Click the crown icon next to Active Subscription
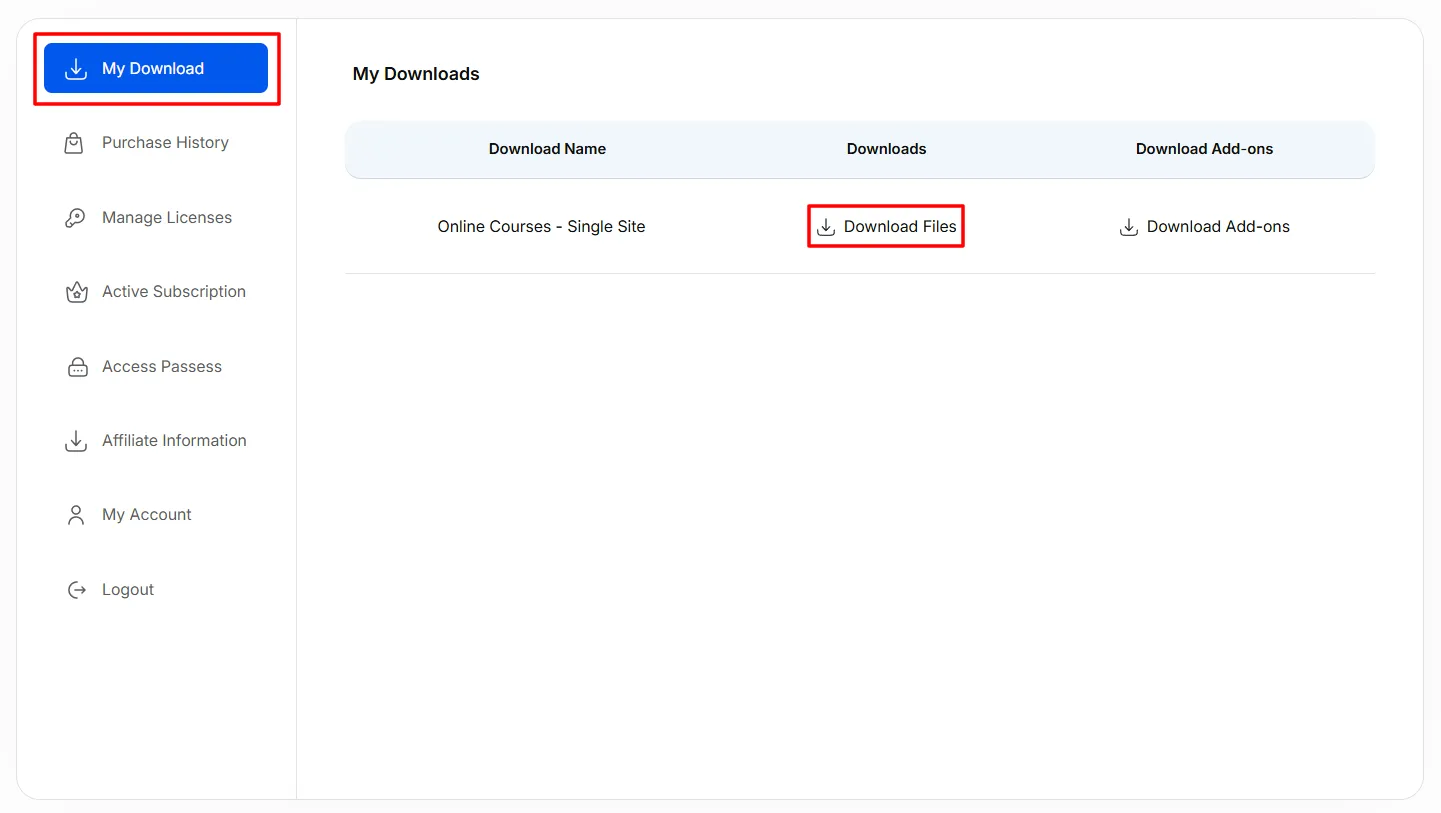1441x813 pixels. pos(75,291)
